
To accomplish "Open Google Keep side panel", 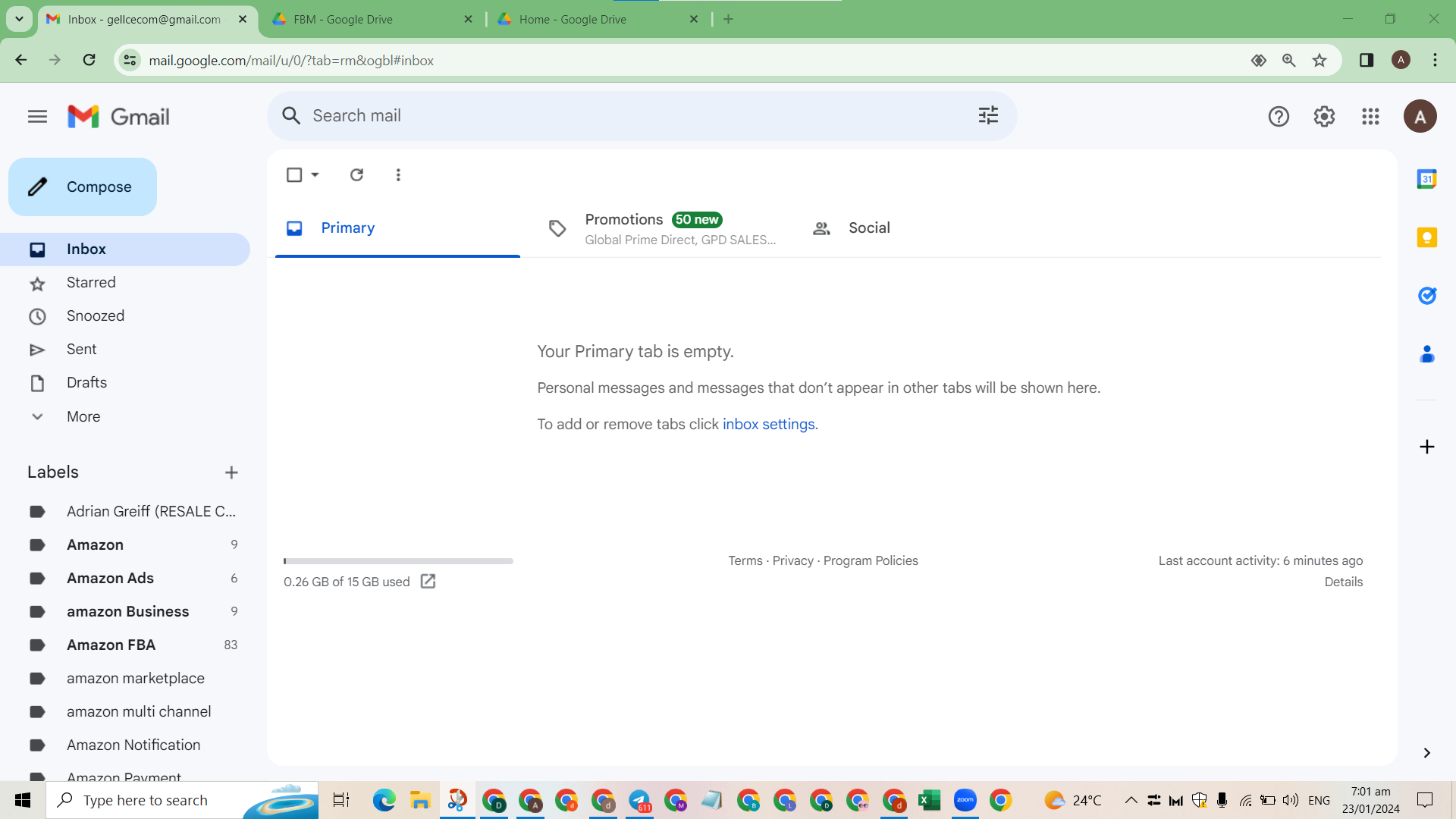I will click(1426, 237).
